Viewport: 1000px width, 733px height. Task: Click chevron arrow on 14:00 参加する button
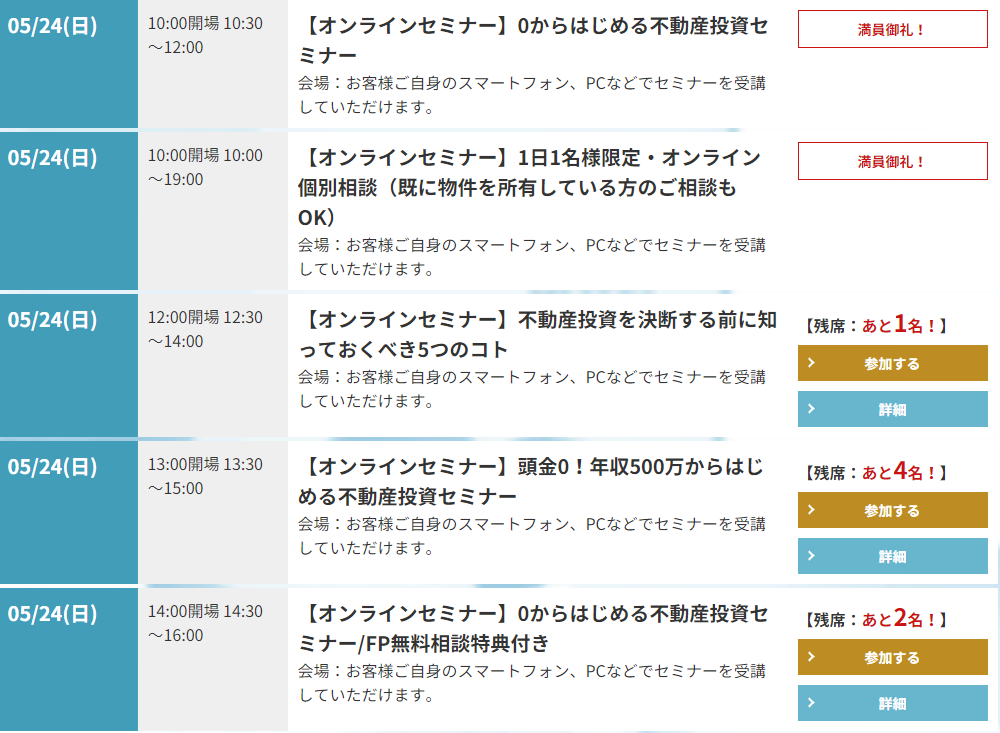[811, 657]
